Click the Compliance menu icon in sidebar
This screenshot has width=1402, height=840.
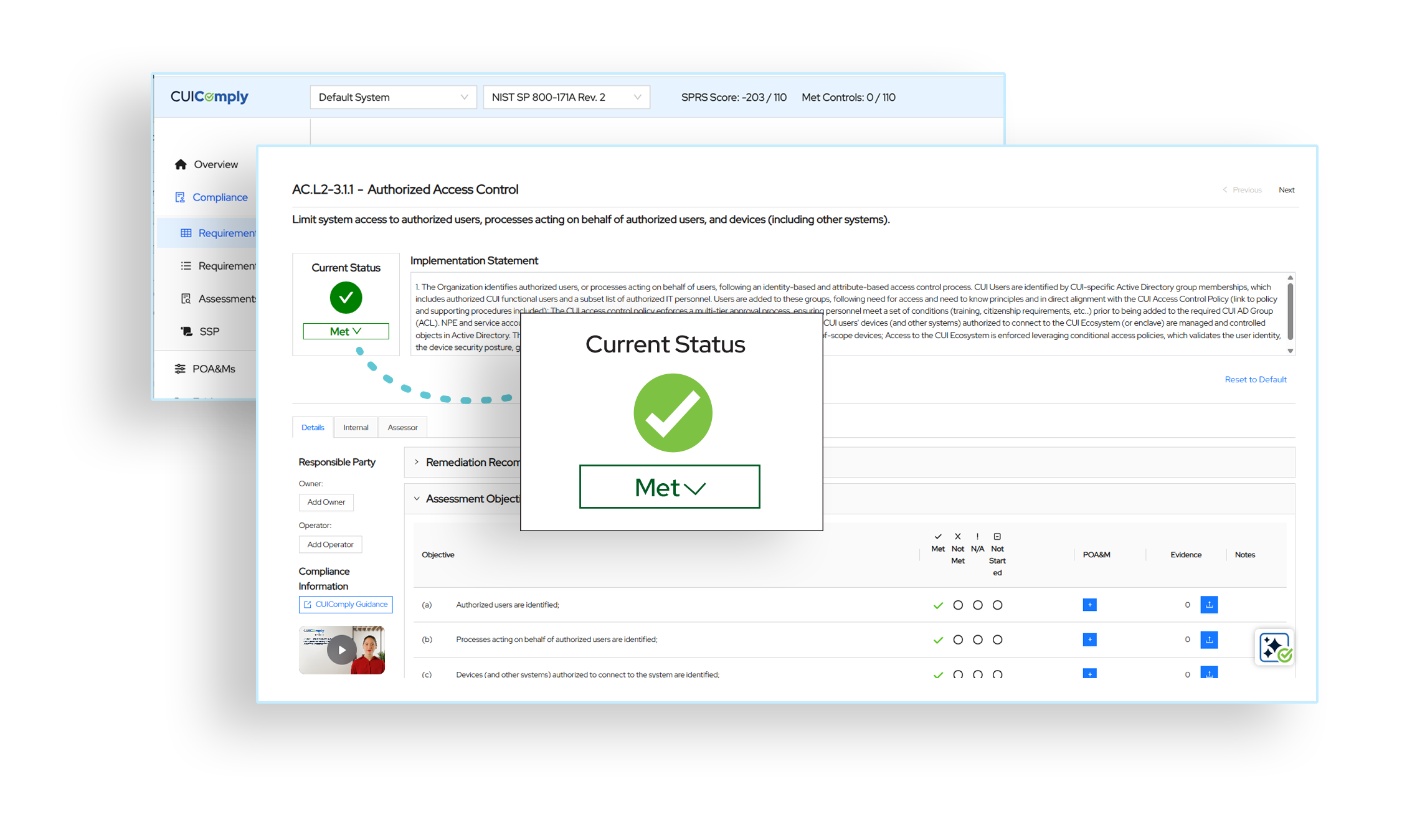tap(180, 197)
